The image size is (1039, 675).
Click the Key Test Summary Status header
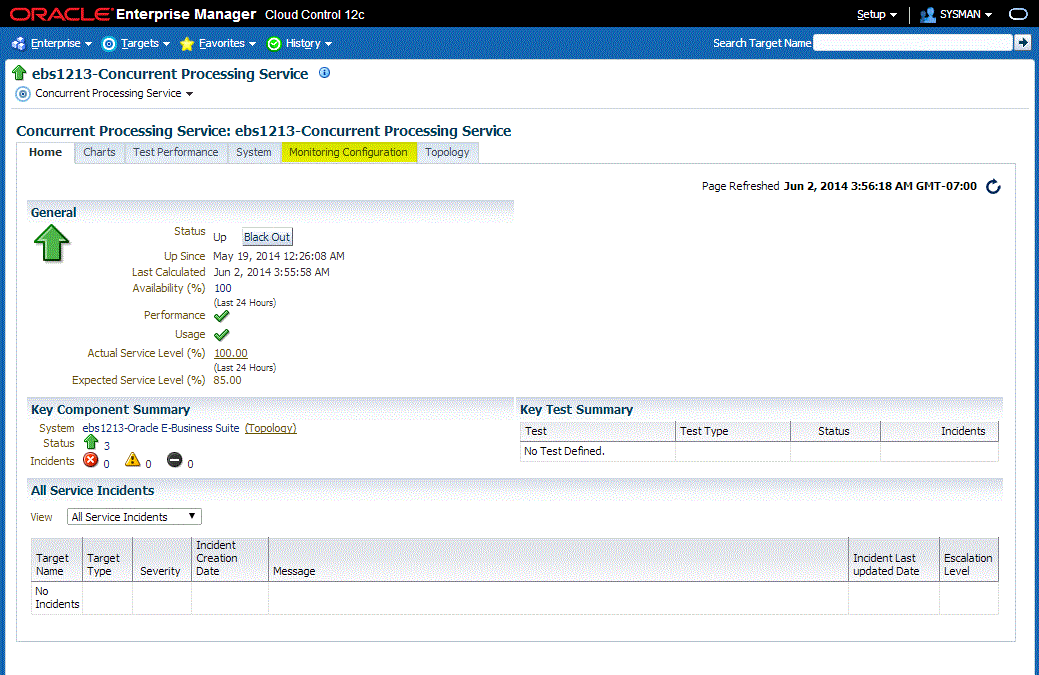(834, 431)
